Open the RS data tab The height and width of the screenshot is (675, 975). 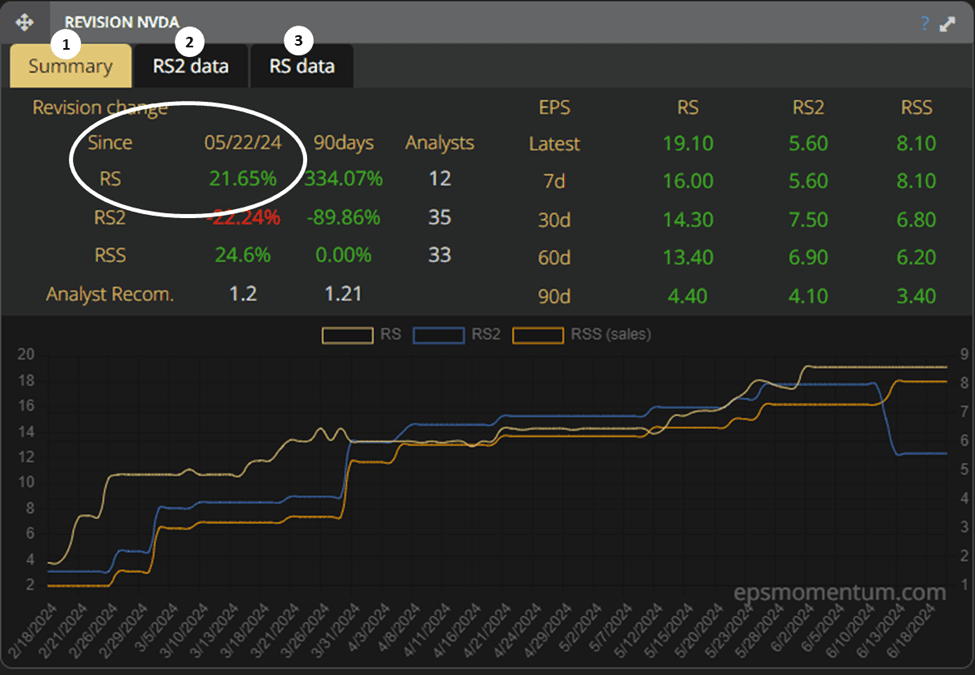[302, 66]
